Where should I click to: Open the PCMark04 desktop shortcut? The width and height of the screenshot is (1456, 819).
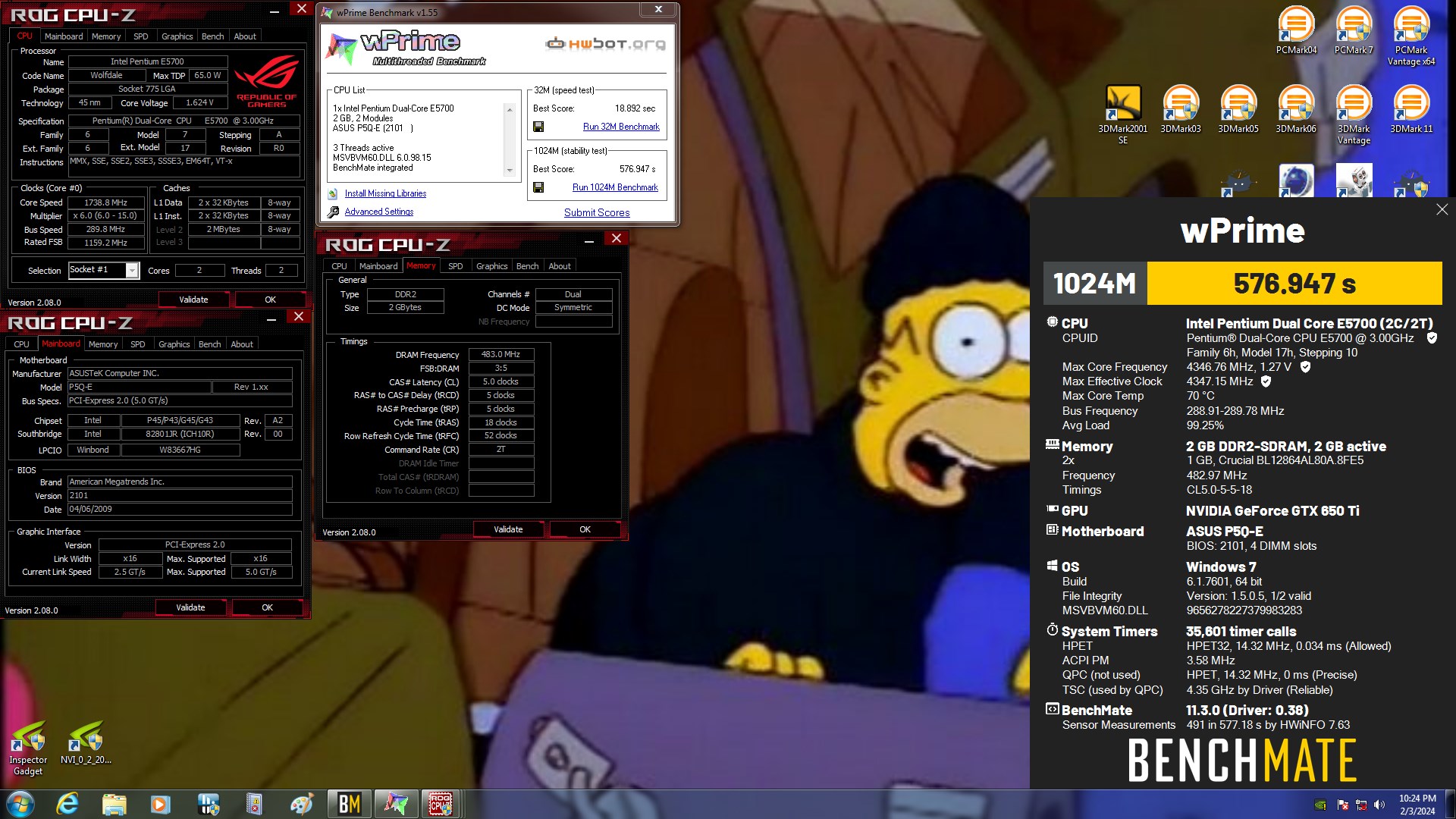[1296, 30]
